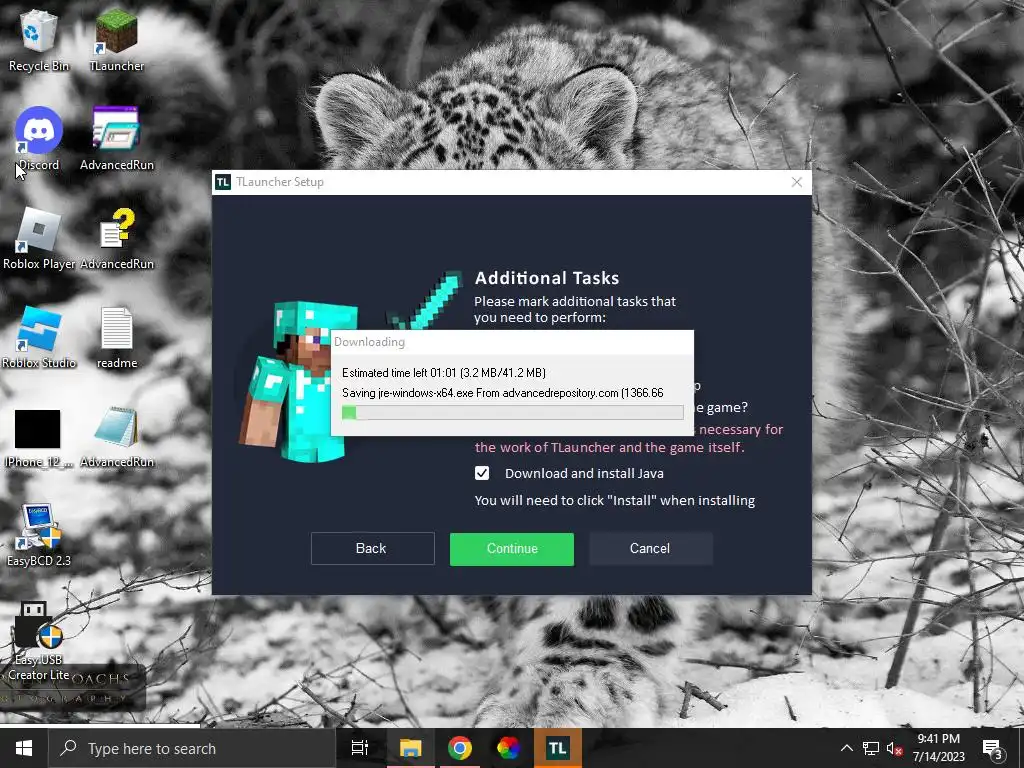The width and height of the screenshot is (1024, 768).
Task: Select the EasyBCD 2.3 desktop shortcut
Action: [38, 536]
